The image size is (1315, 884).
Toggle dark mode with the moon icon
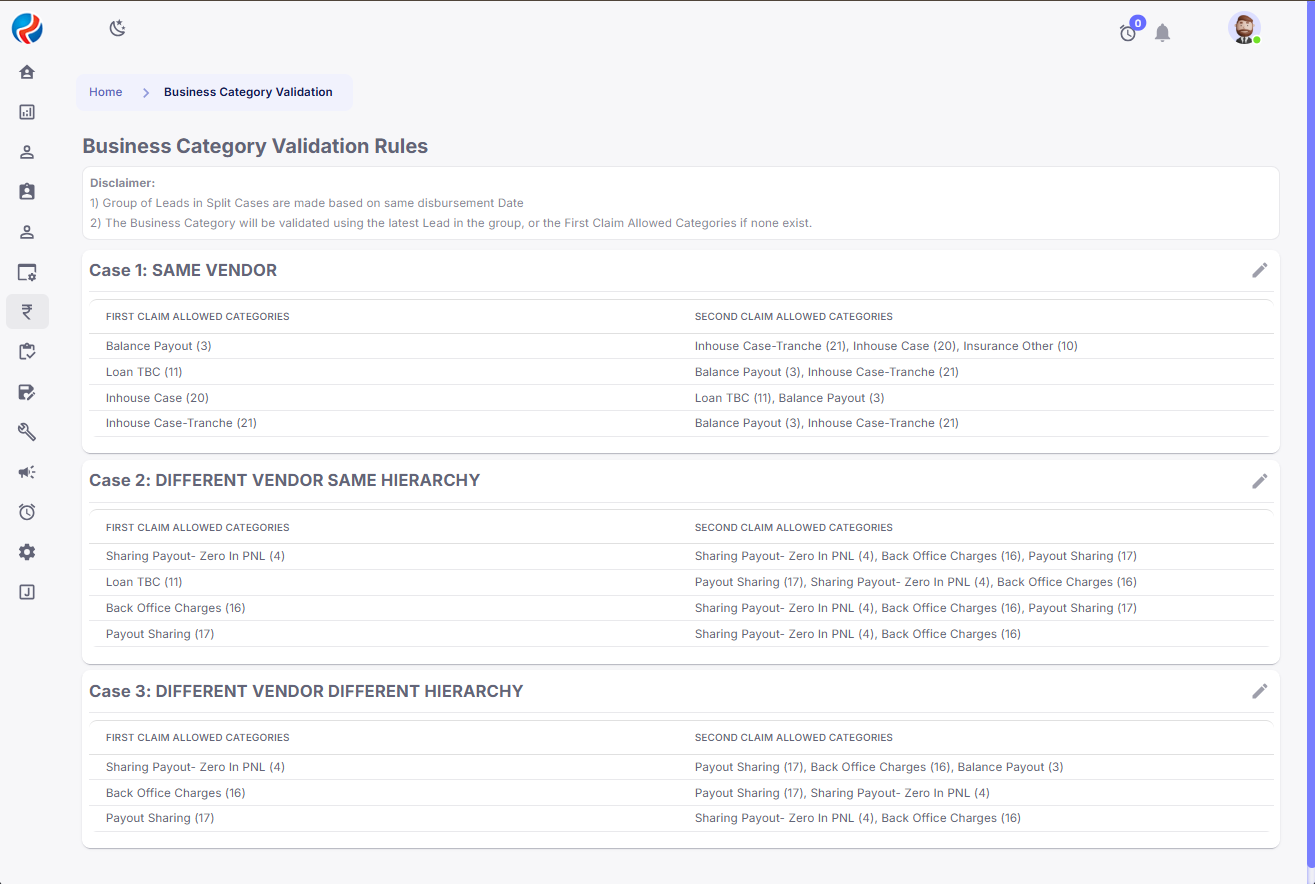[x=118, y=29]
